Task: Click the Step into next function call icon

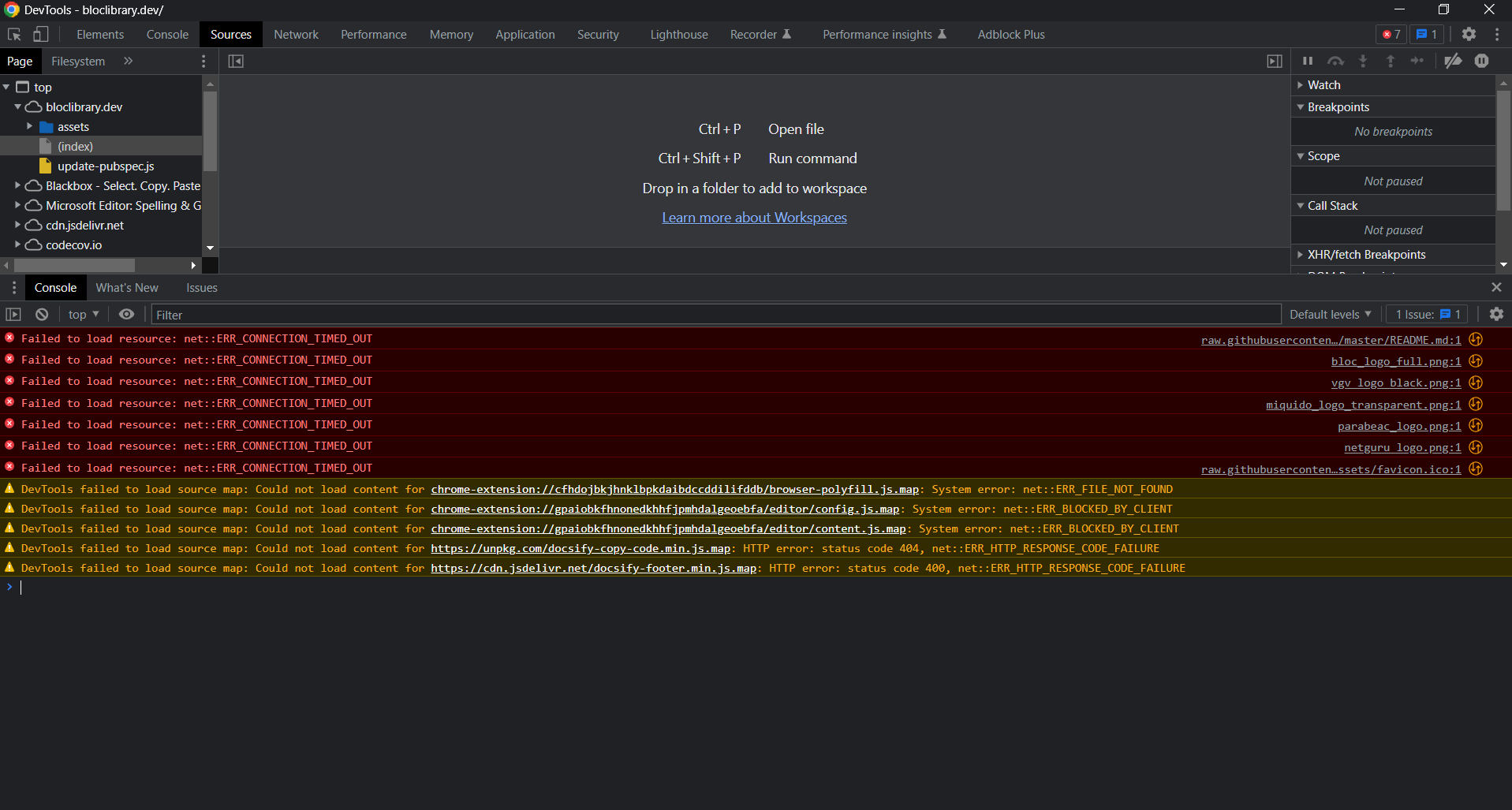Action: tap(1363, 61)
